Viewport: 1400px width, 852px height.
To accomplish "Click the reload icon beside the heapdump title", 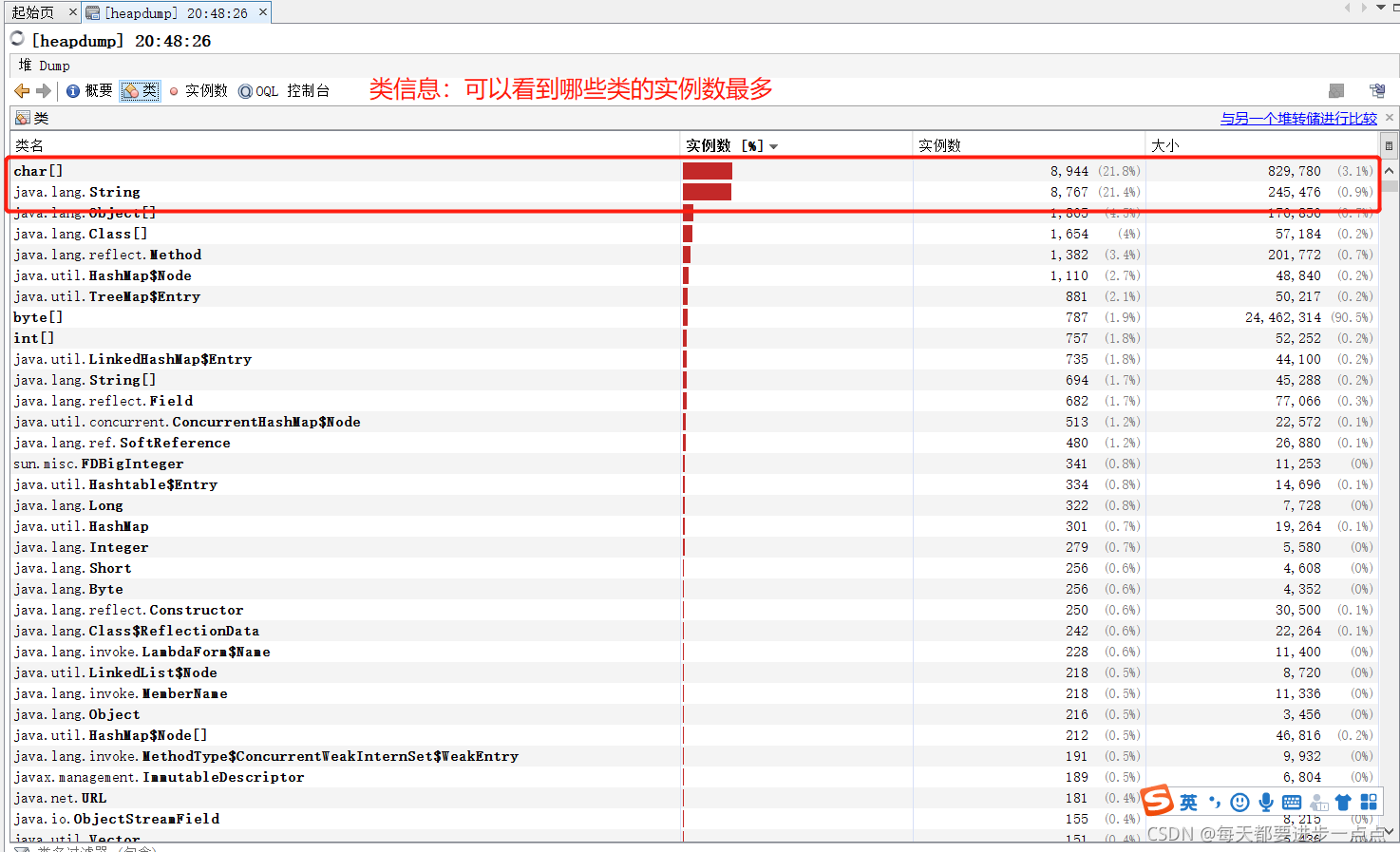I will coord(15,40).
